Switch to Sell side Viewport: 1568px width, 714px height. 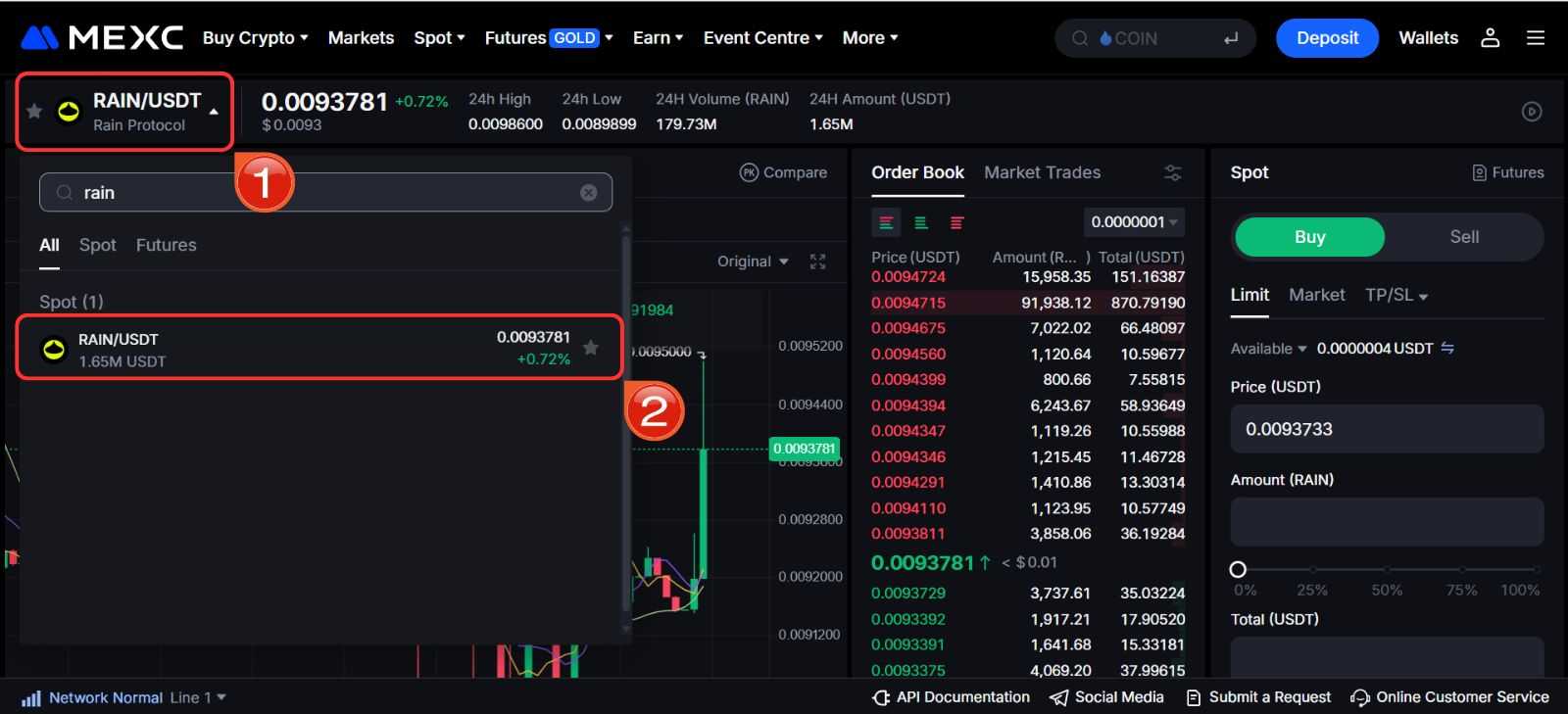pos(1464,237)
